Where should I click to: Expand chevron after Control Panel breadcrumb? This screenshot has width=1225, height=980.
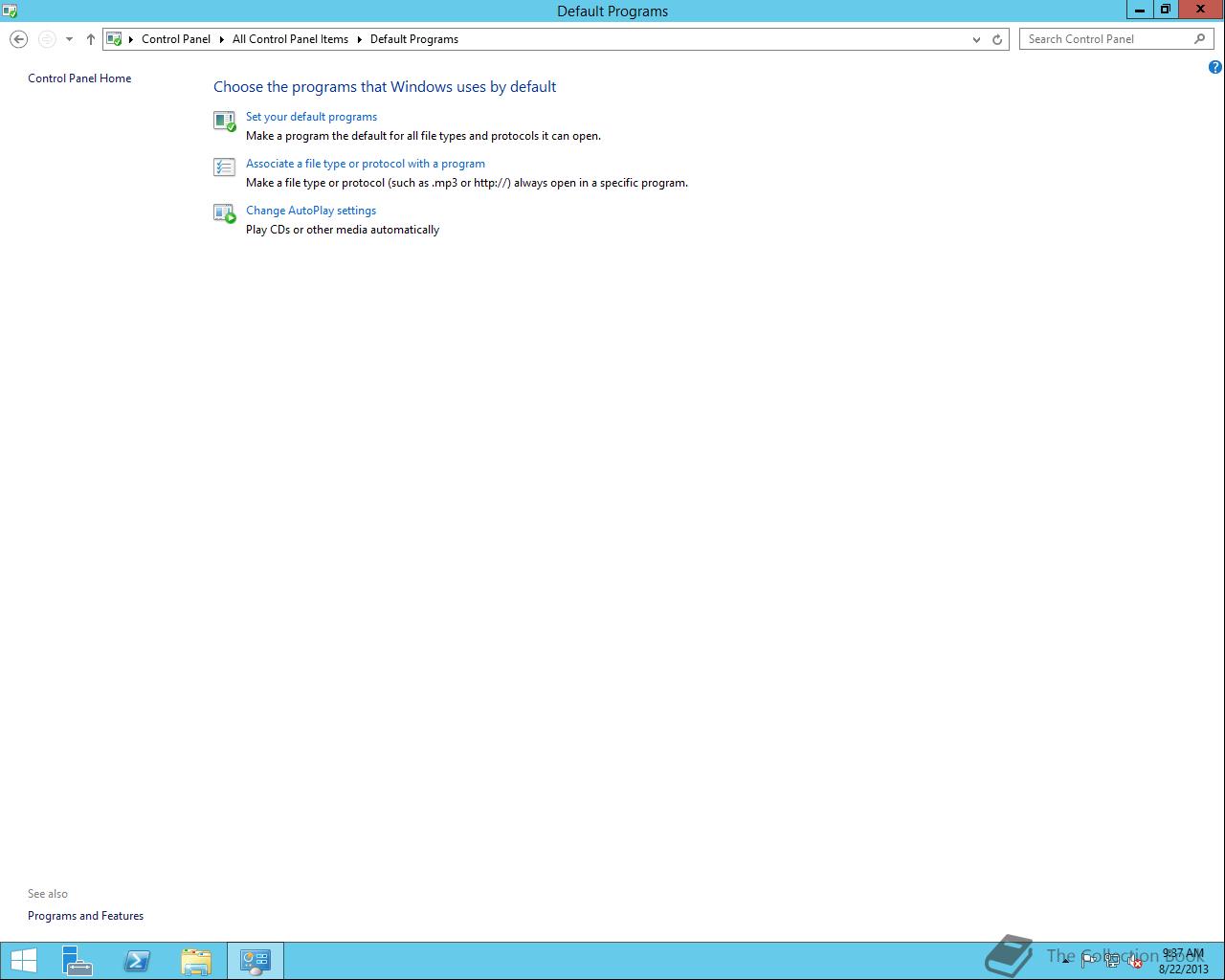coord(222,39)
